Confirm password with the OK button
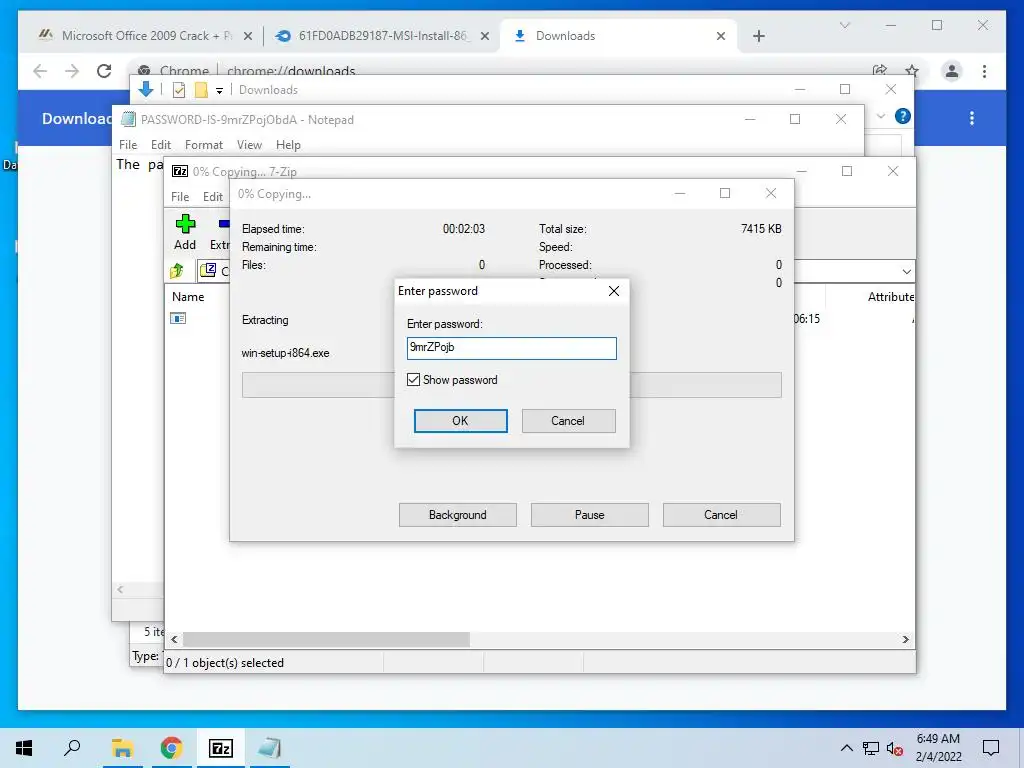Screen dimensions: 1024x768 460,421
